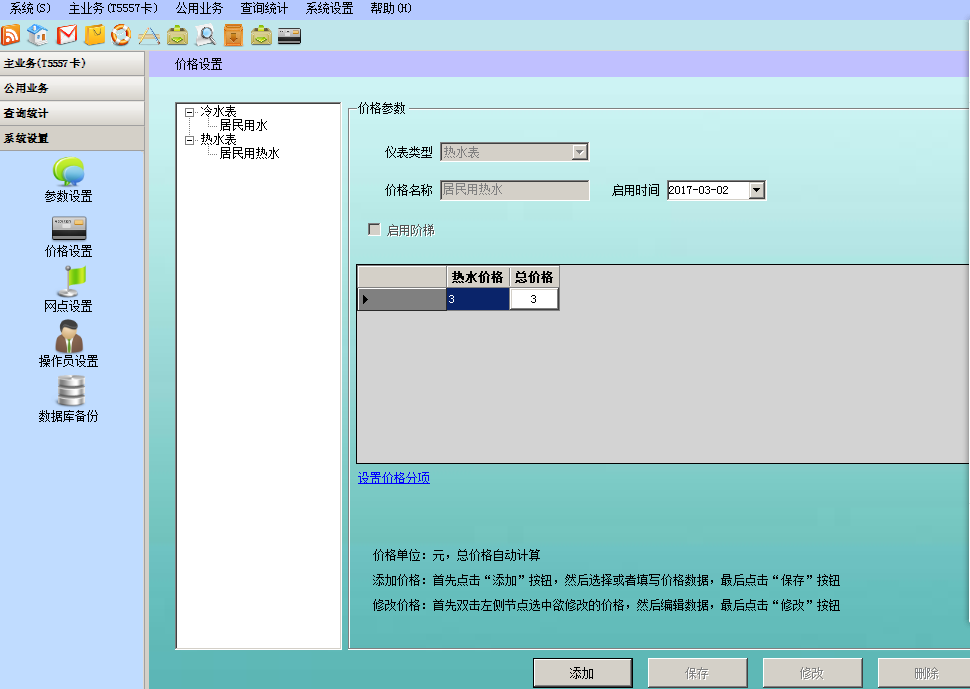970x689 pixels.
Task: Select 居民用热水 in the price tree
Action: tap(249, 153)
